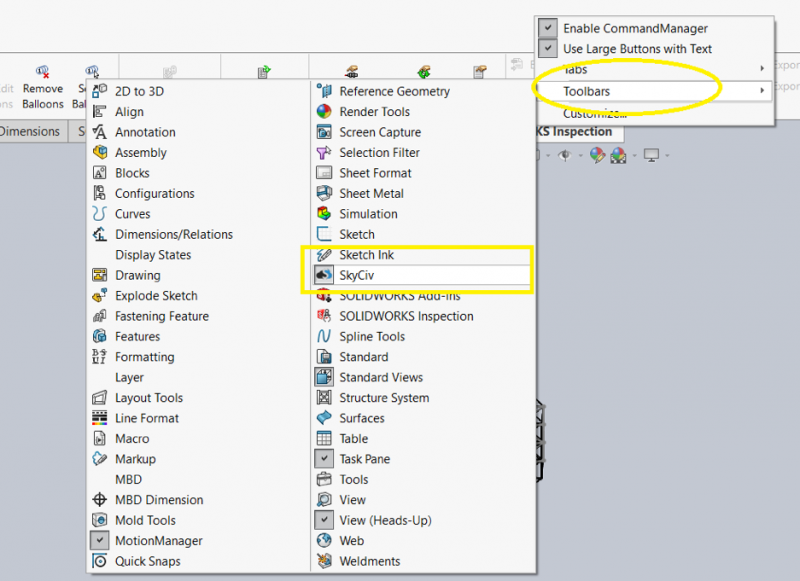
Task: Disable the Task Pane toolbar checkbox
Action: [324, 458]
